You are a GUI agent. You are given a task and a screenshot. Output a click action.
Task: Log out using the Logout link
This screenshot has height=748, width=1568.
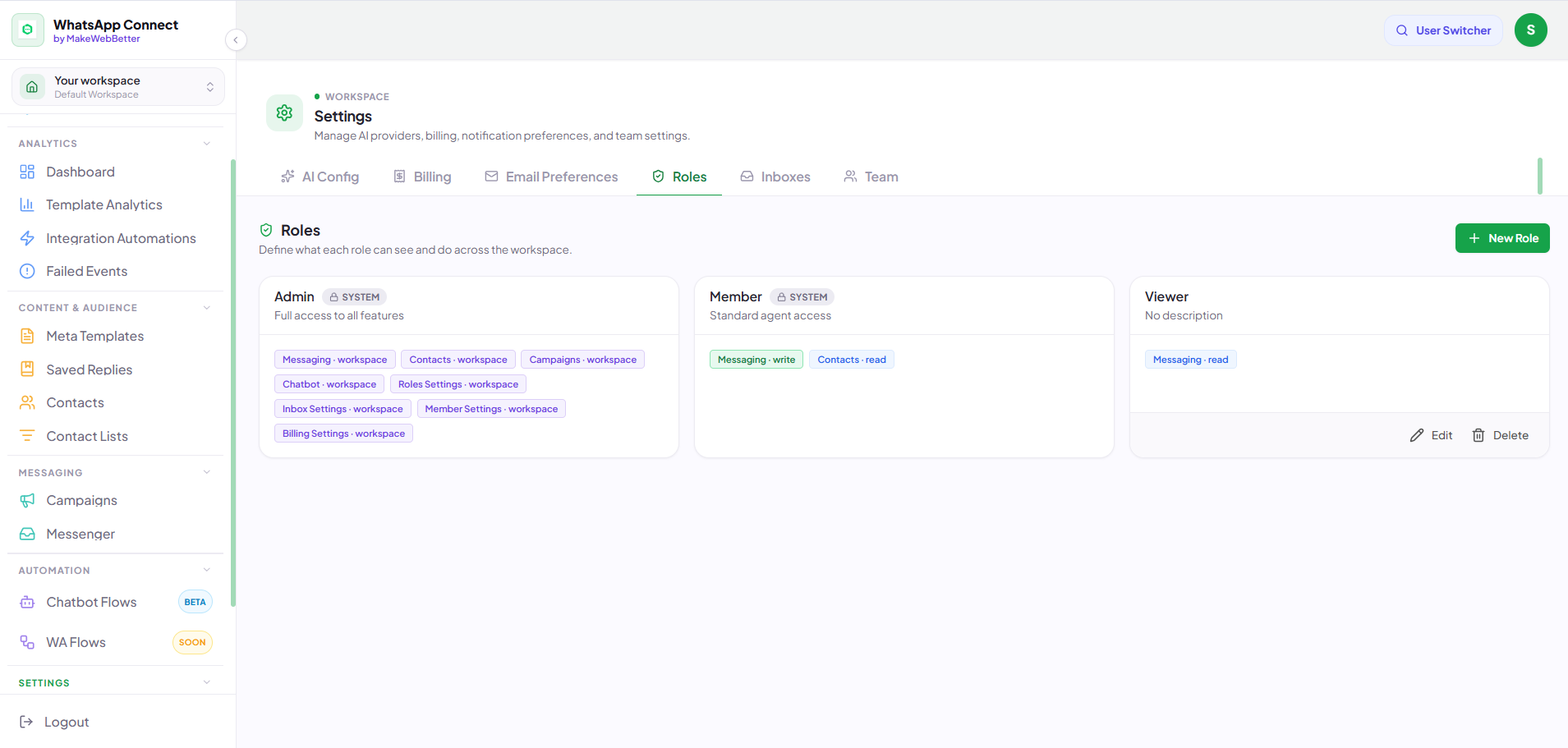tap(67, 722)
